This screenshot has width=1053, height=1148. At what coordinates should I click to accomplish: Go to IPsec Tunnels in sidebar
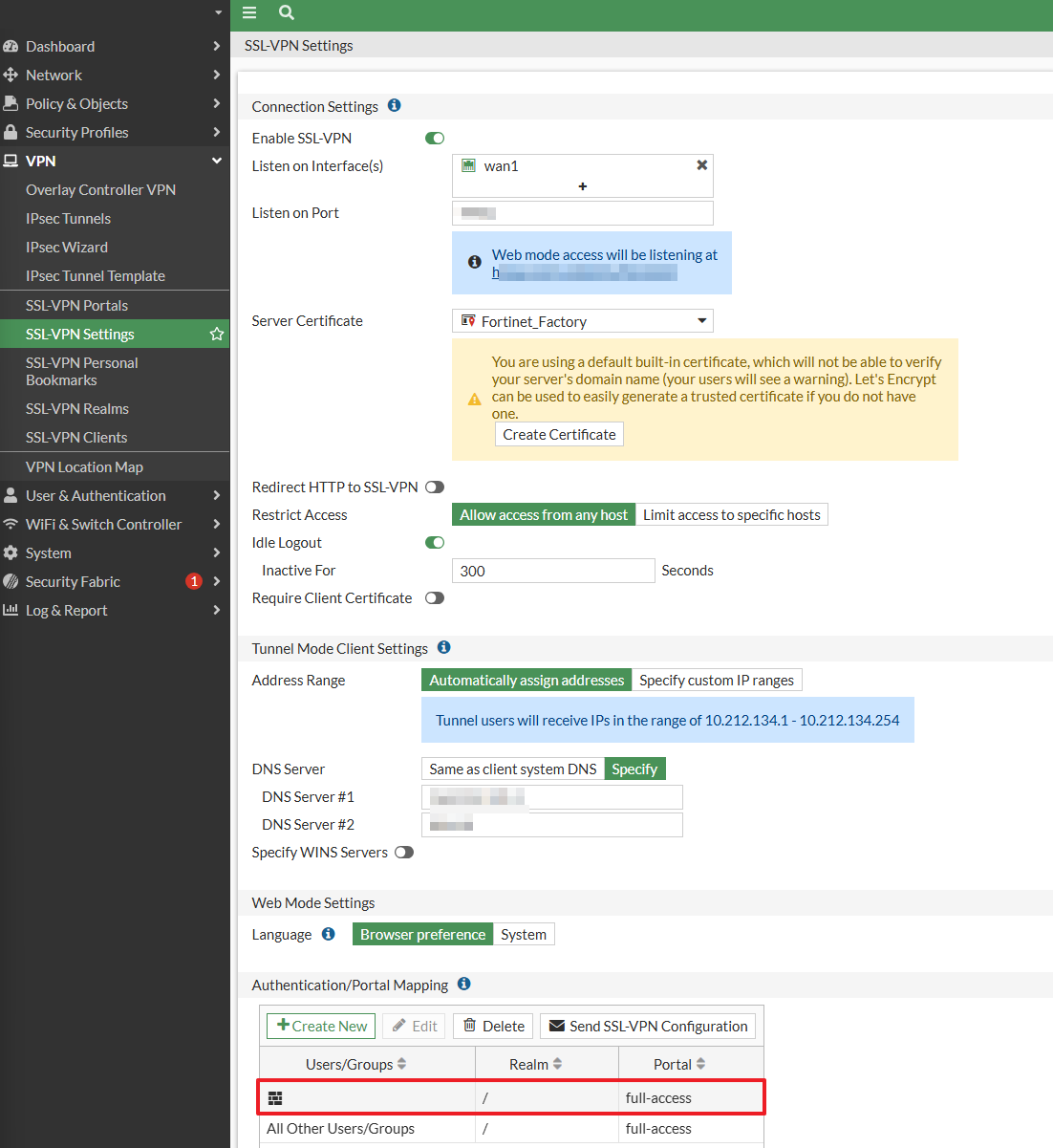[x=68, y=218]
